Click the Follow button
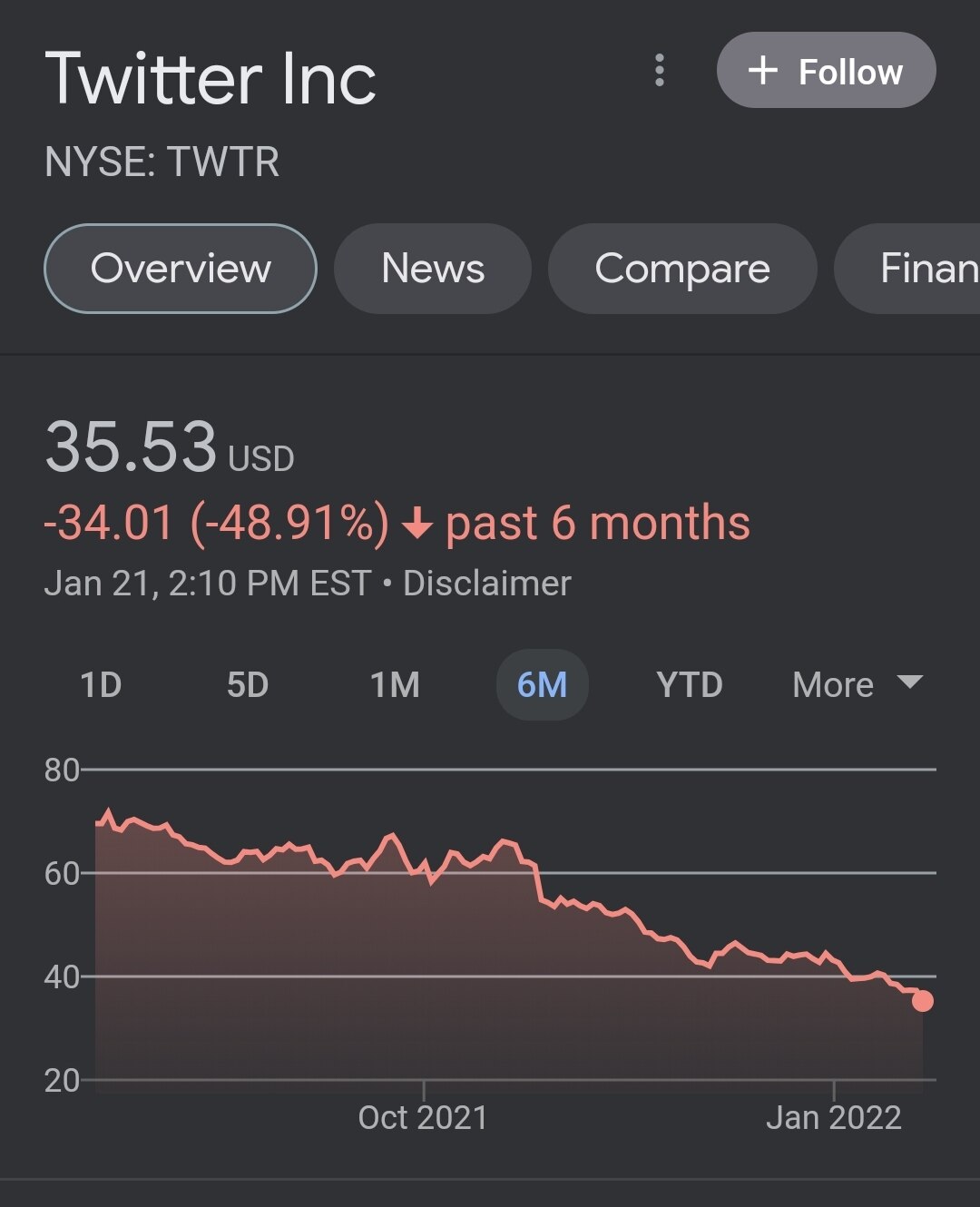This screenshot has height=1207, width=980. click(826, 71)
